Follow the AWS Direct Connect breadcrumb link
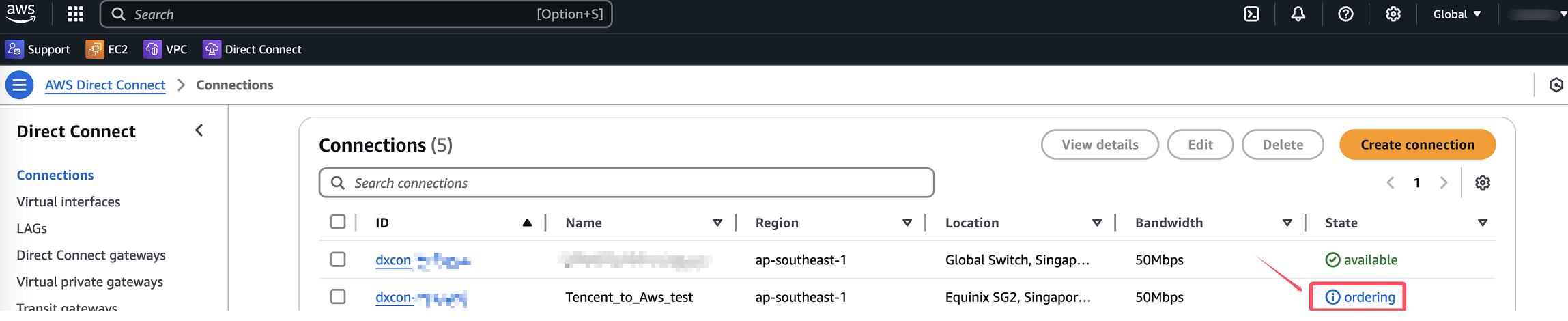 105,85
